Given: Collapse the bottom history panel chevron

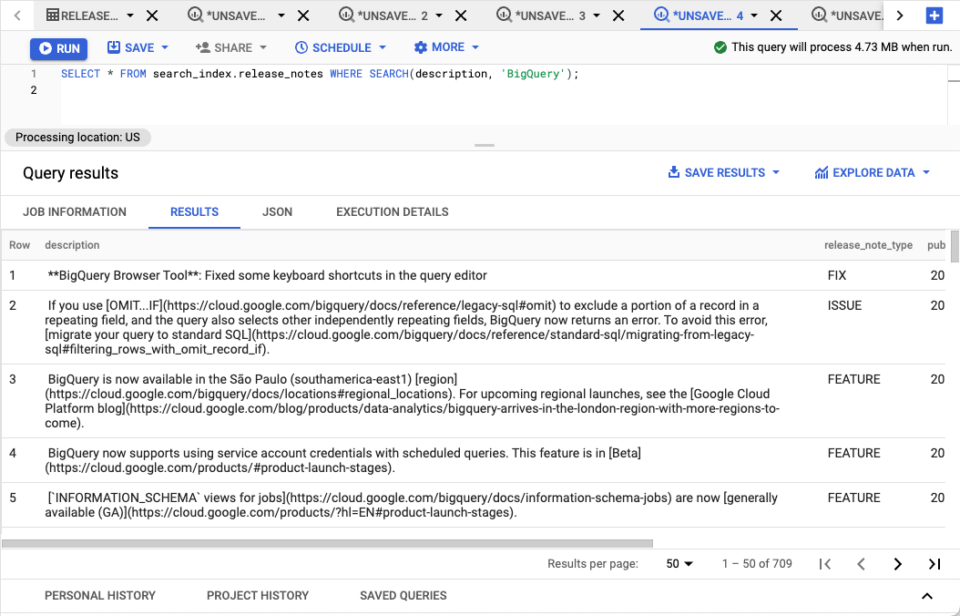Looking at the screenshot, I should pyautogui.click(x=926, y=595).
